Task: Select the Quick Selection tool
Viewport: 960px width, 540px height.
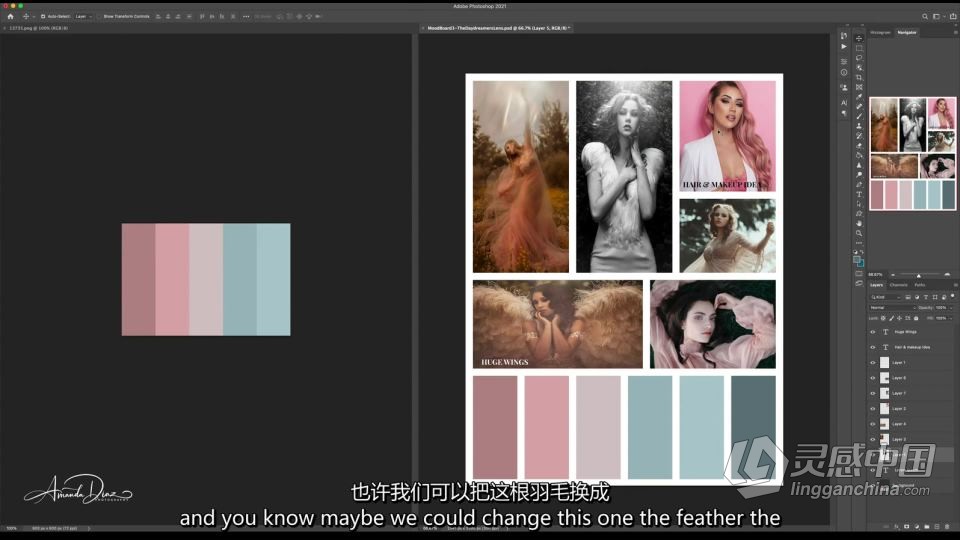Action: pos(859,67)
